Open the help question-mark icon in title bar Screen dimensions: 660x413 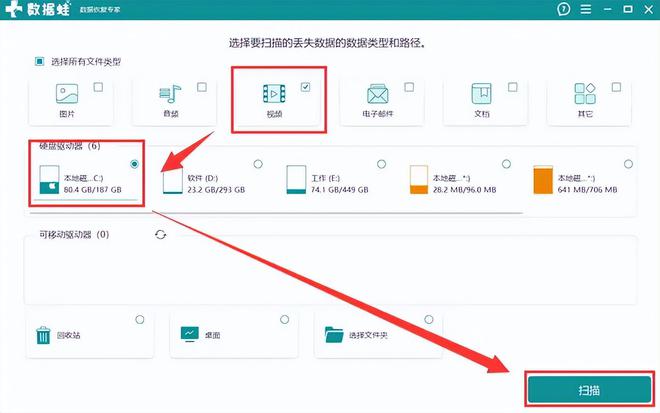point(563,9)
